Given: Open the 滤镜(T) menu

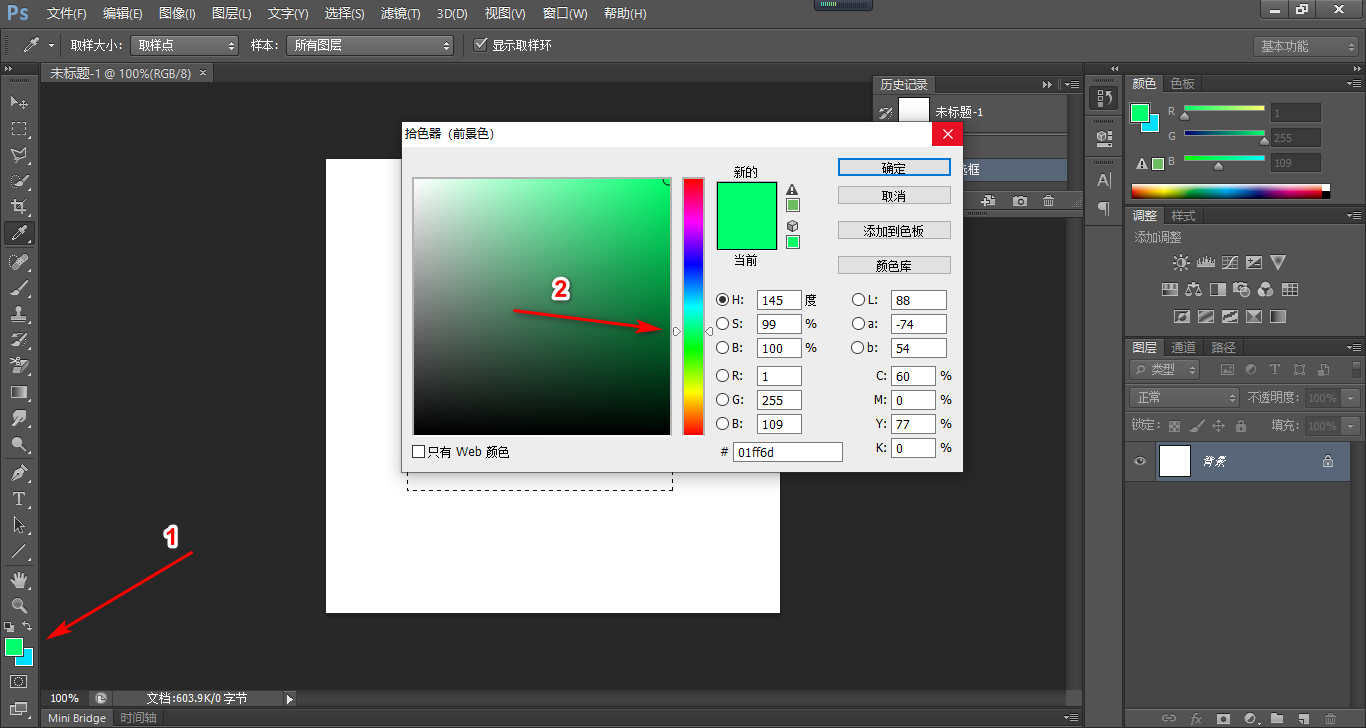Looking at the screenshot, I should tap(400, 14).
